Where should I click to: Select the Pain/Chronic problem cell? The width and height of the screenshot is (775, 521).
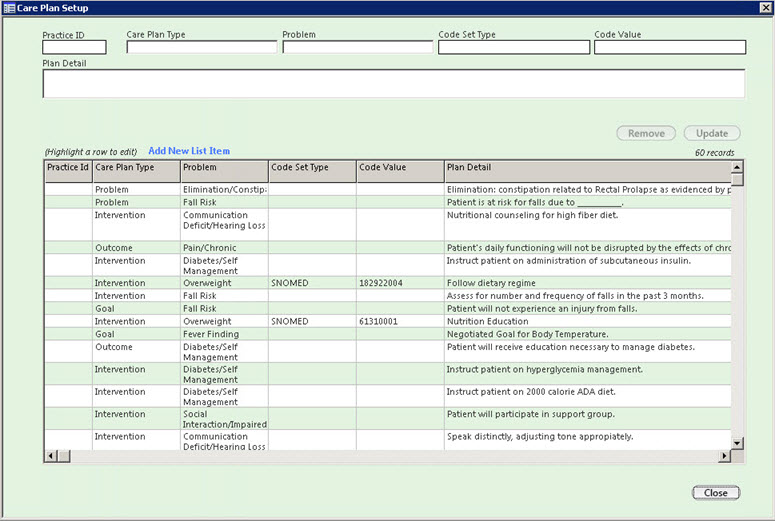pyautogui.click(x=224, y=248)
